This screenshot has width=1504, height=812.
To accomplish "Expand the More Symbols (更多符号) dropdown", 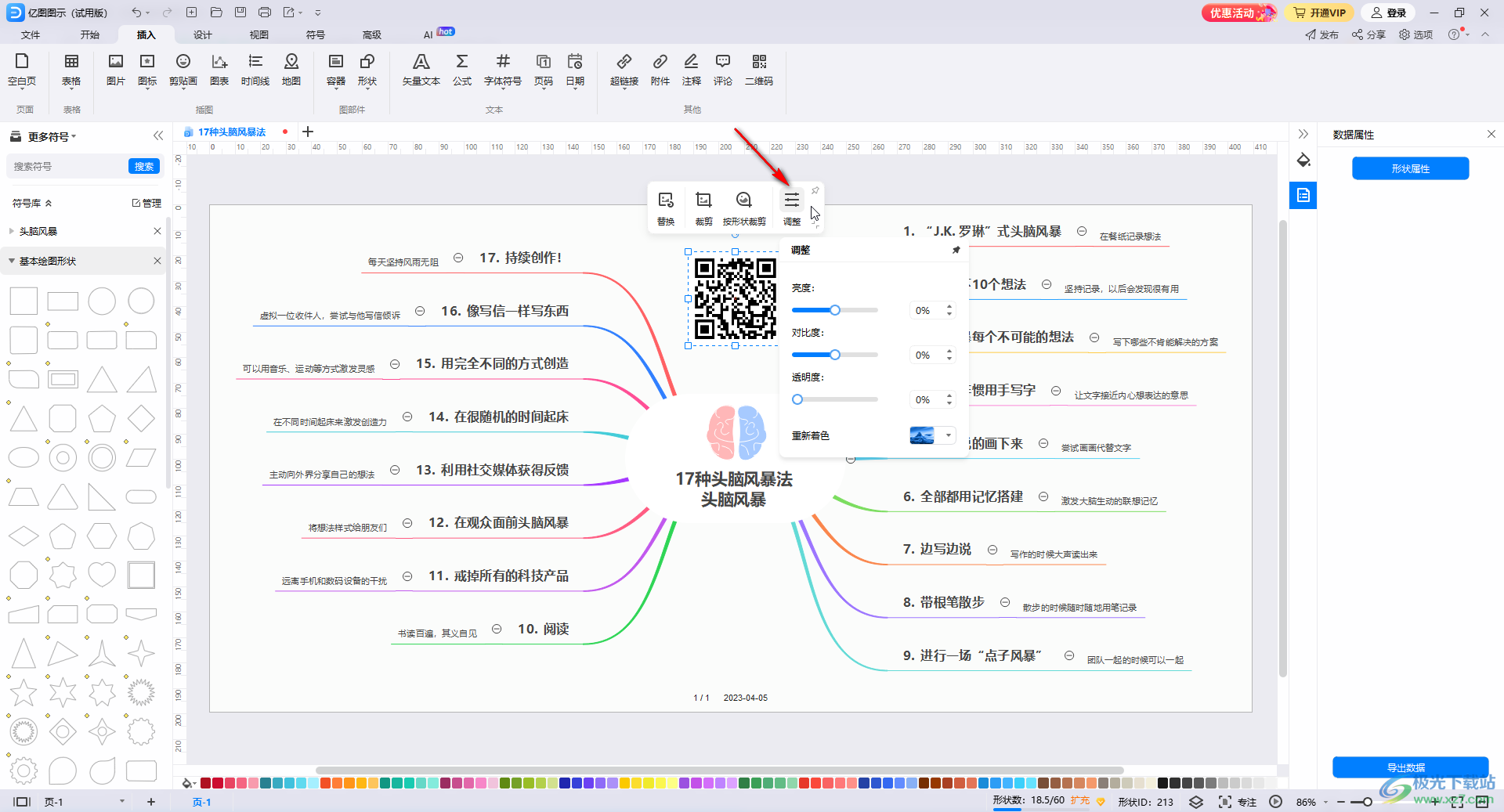I will (x=52, y=136).
